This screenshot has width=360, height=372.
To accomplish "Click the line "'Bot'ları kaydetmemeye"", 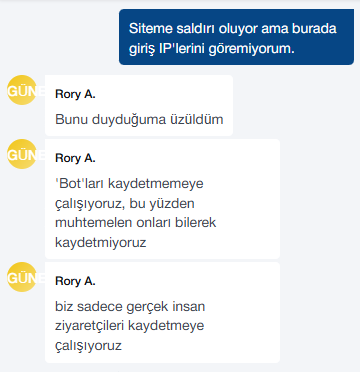I will click(x=129, y=184).
